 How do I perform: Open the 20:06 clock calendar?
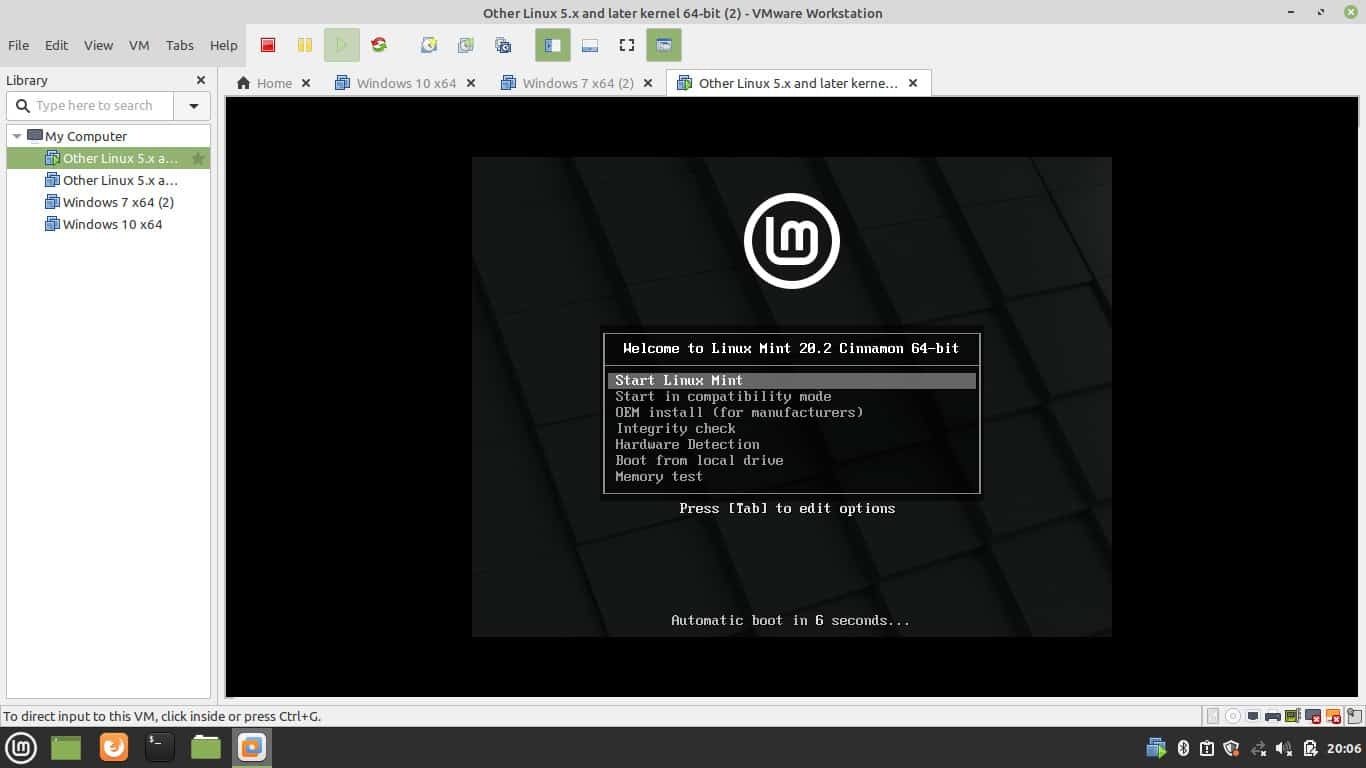click(1344, 748)
